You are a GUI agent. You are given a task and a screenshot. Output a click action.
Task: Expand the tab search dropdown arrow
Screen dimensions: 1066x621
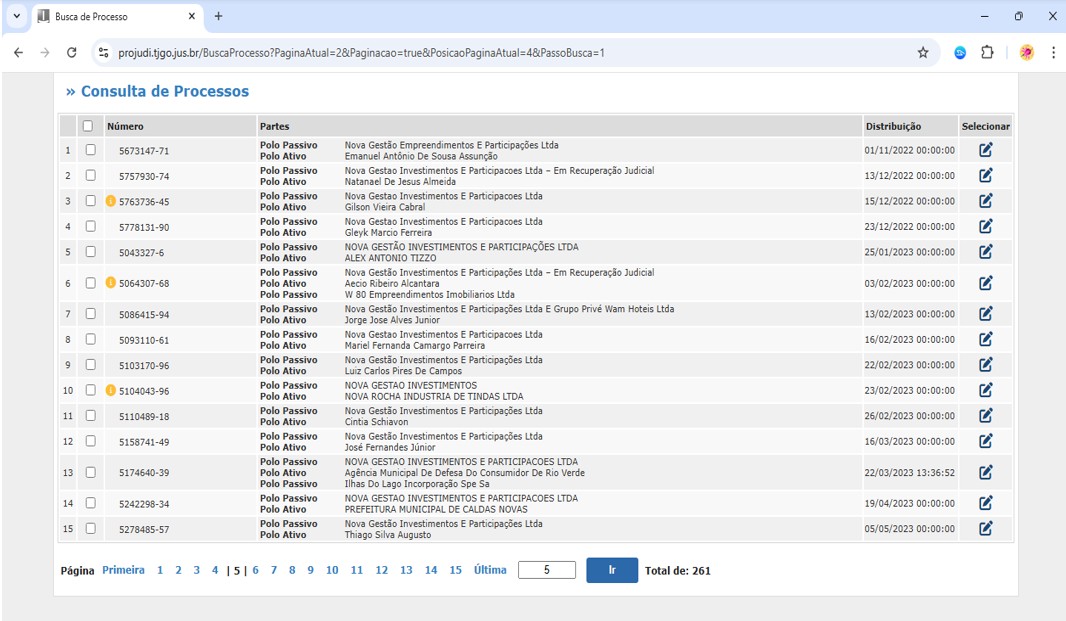pos(16,16)
